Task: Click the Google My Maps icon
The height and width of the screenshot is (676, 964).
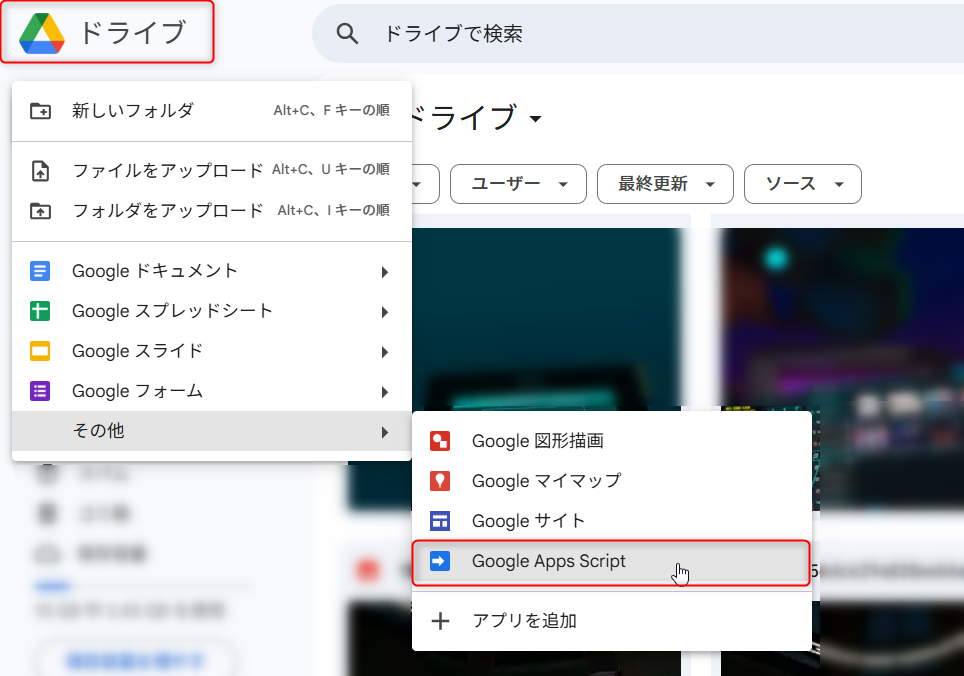Action: coord(440,481)
